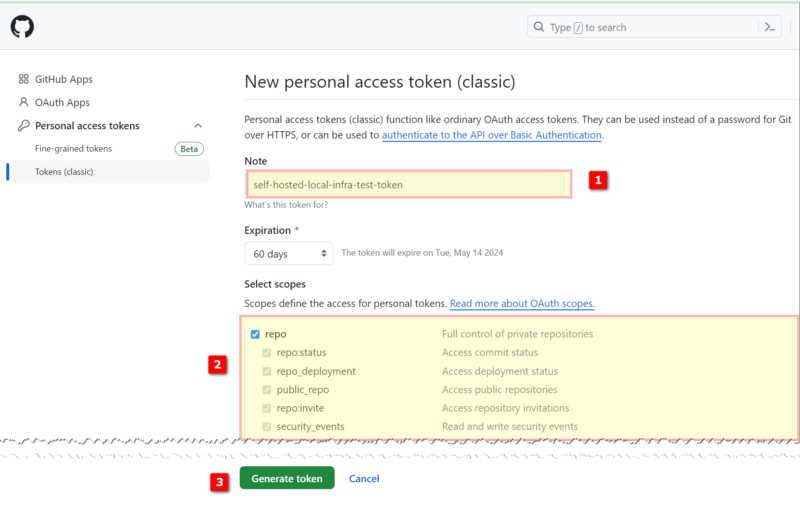
Task: Click 'Access repository invitations' description text
Action: pos(505,408)
